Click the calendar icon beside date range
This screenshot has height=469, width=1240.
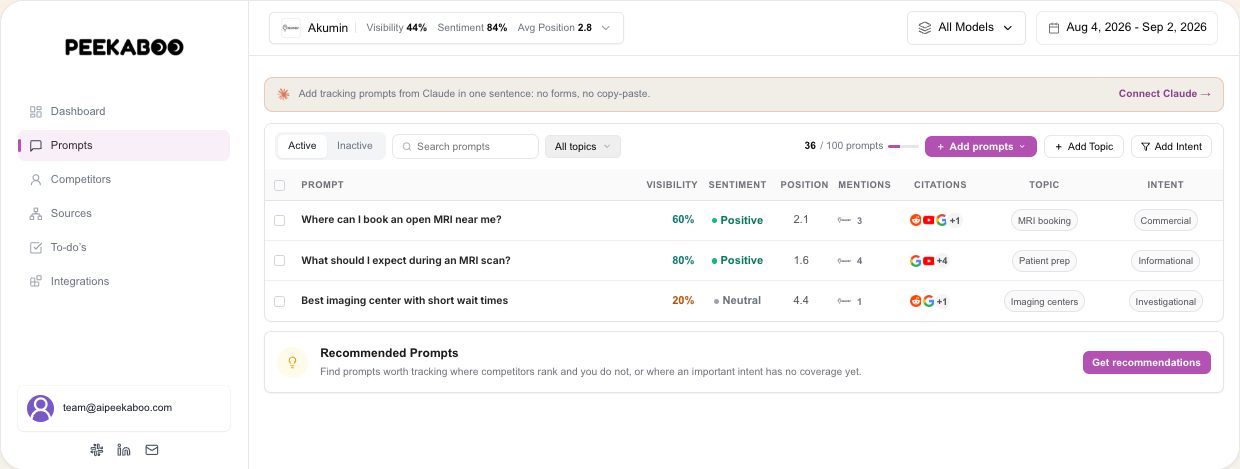click(1053, 28)
